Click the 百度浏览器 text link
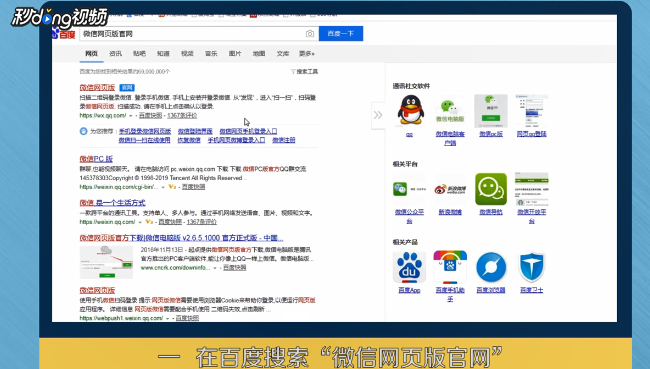 point(491,290)
